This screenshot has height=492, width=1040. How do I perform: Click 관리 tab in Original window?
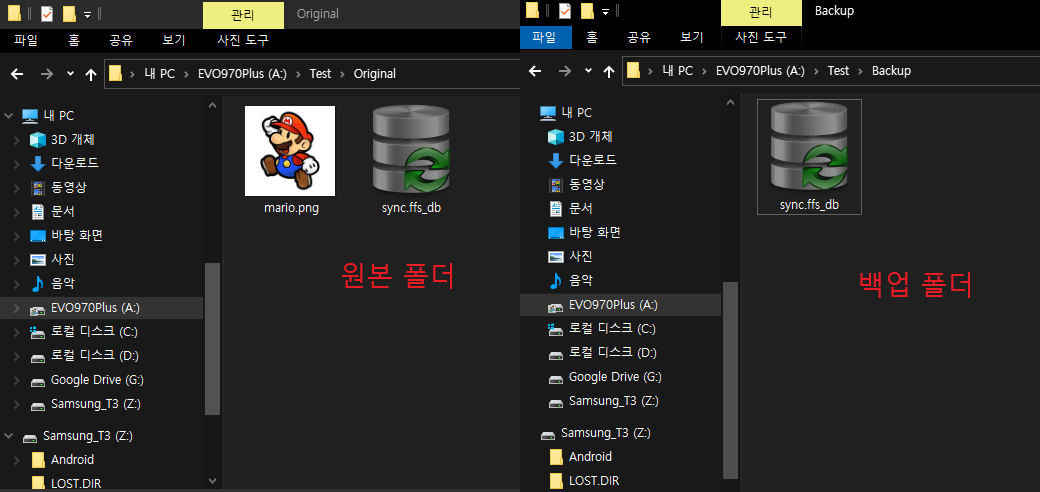point(243,15)
